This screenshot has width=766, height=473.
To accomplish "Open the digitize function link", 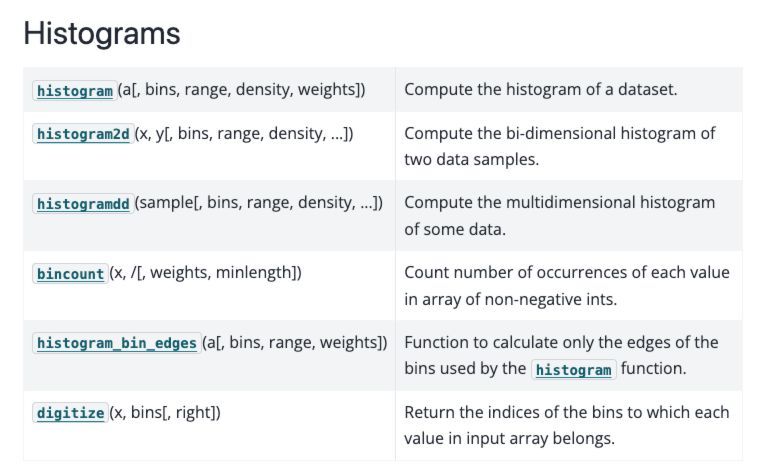I will tap(70, 413).
